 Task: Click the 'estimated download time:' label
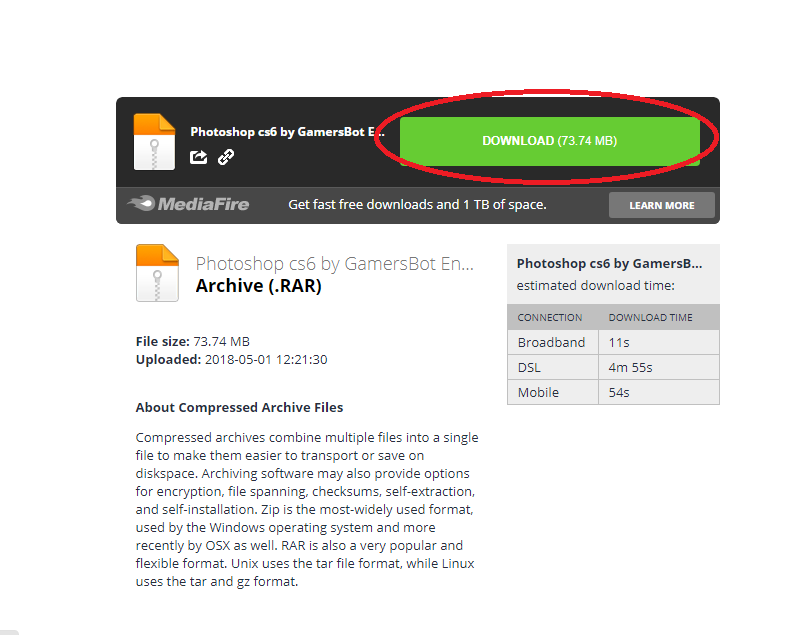pos(596,286)
